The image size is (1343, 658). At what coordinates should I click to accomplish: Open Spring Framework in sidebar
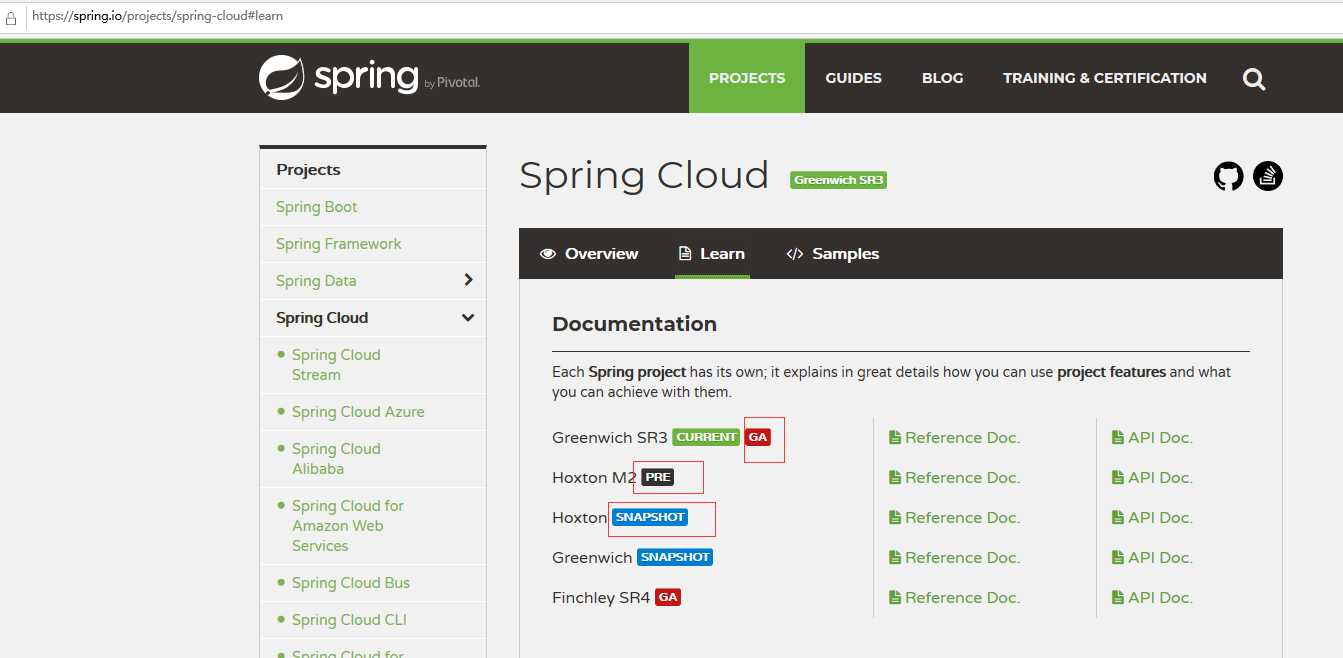click(x=338, y=243)
